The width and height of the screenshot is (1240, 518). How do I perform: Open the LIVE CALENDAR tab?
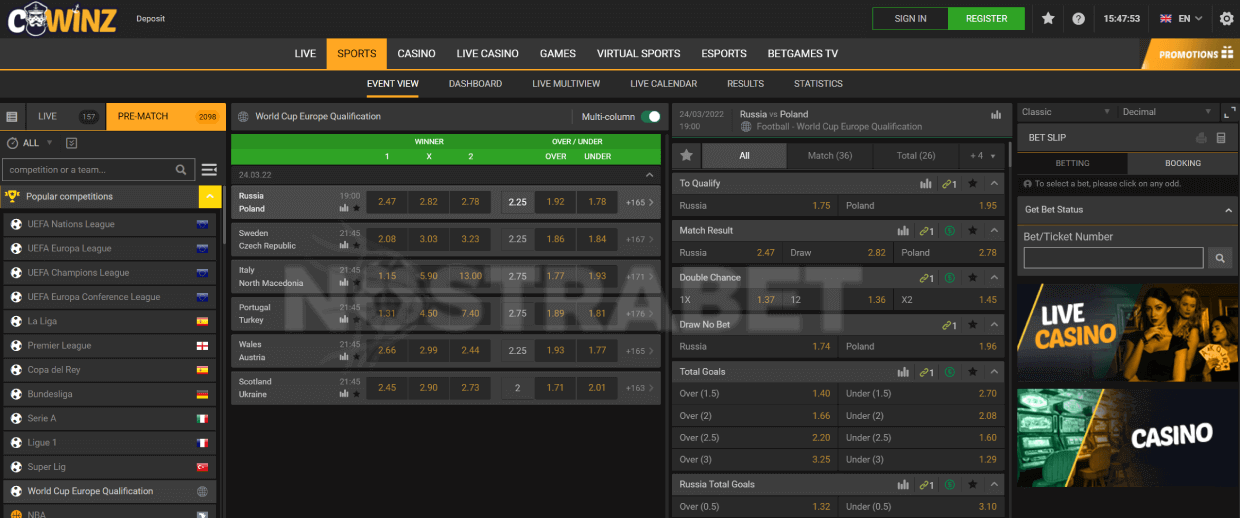click(x=663, y=84)
